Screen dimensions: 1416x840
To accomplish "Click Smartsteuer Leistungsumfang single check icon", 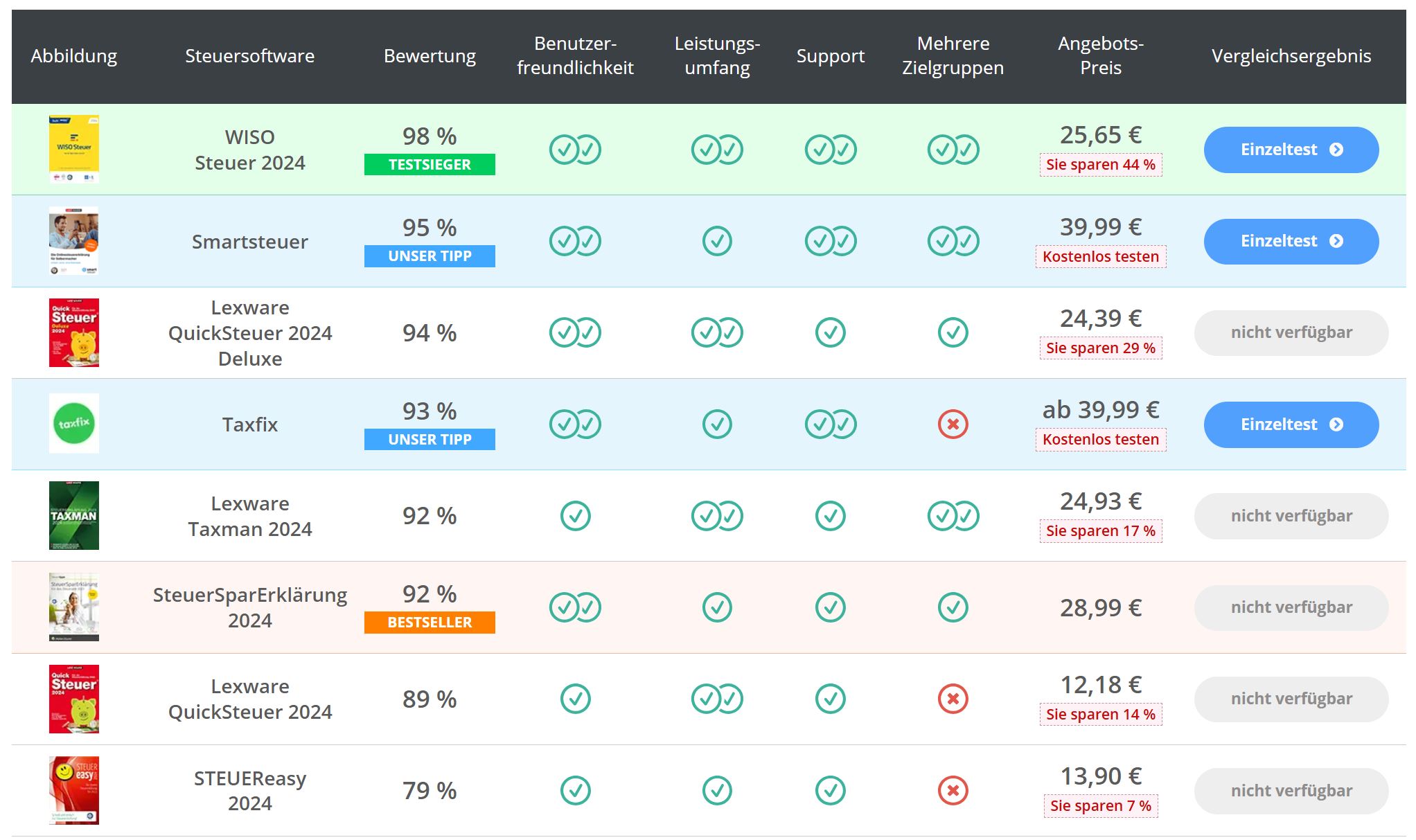I will pos(717,241).
